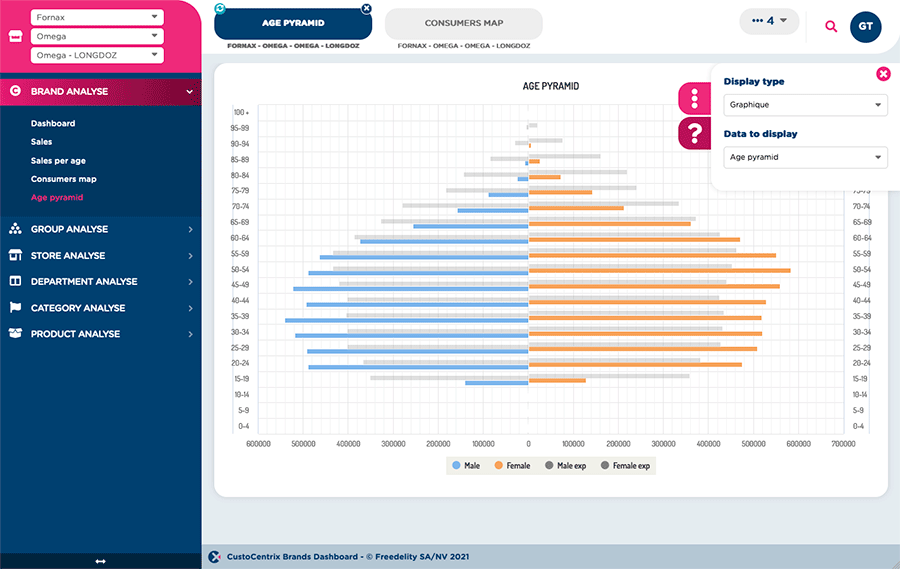Open the Data to display dropdown
The image size is (900, 569).
click(x=804, y=157)
